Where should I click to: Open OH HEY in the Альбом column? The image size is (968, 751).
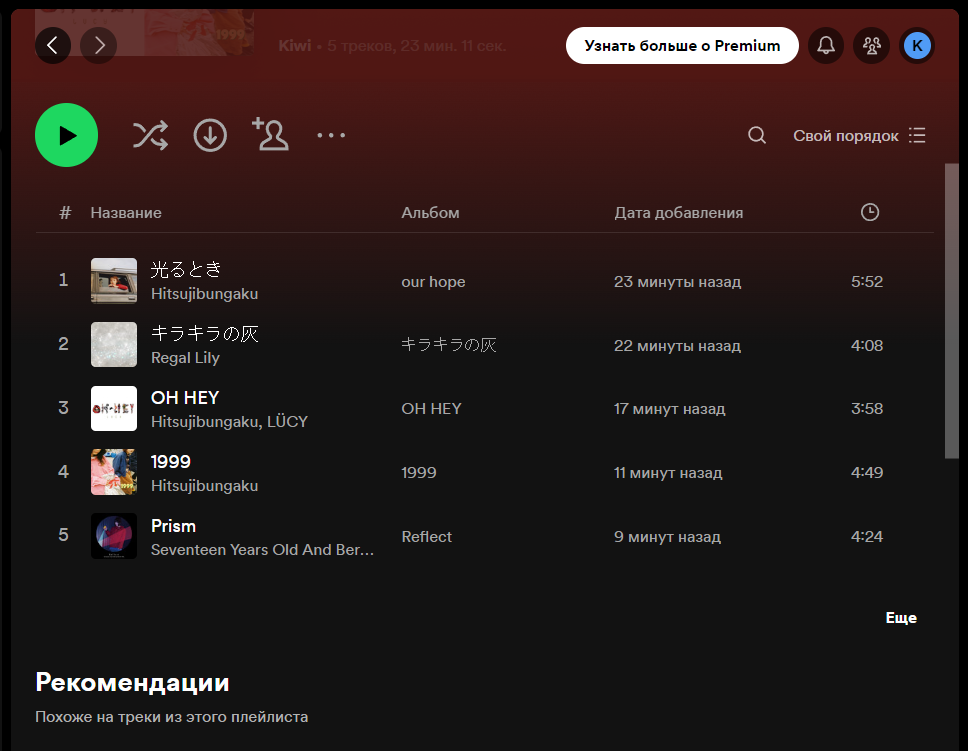(x=432, y=409)
